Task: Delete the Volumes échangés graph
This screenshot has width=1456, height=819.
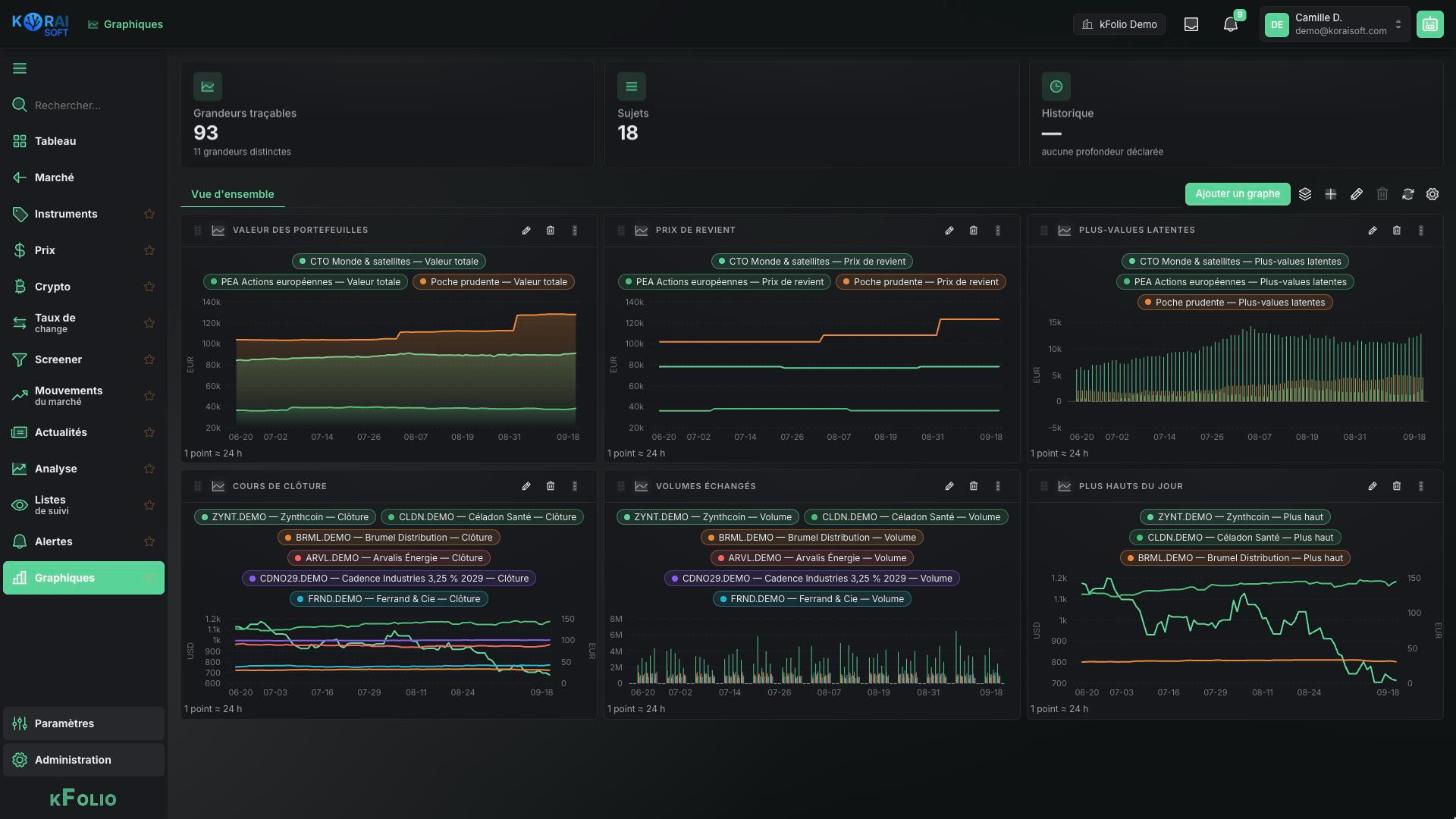Action: 973,486
